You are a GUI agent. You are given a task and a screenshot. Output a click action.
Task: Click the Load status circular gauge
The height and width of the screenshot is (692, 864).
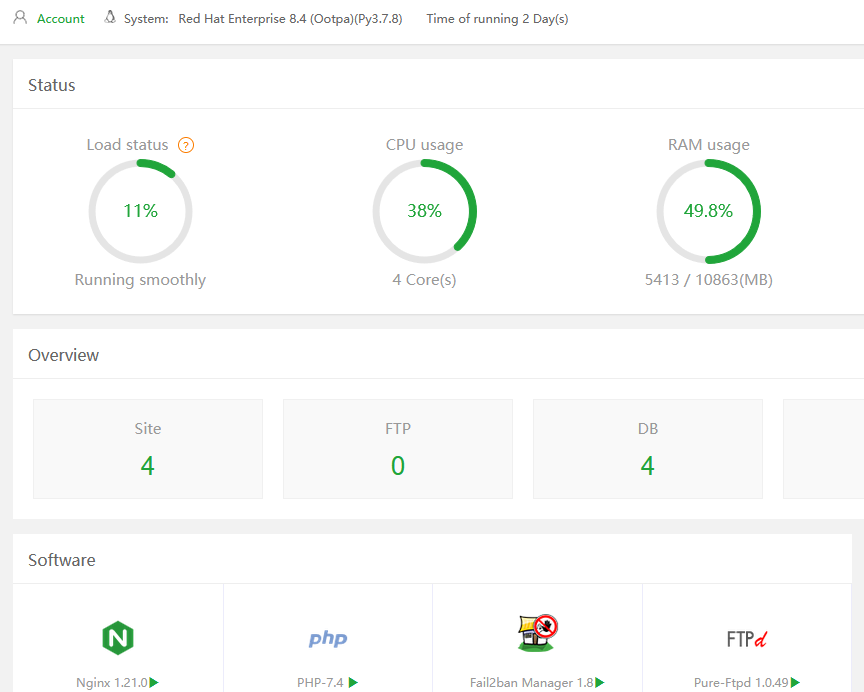(141, 212)
